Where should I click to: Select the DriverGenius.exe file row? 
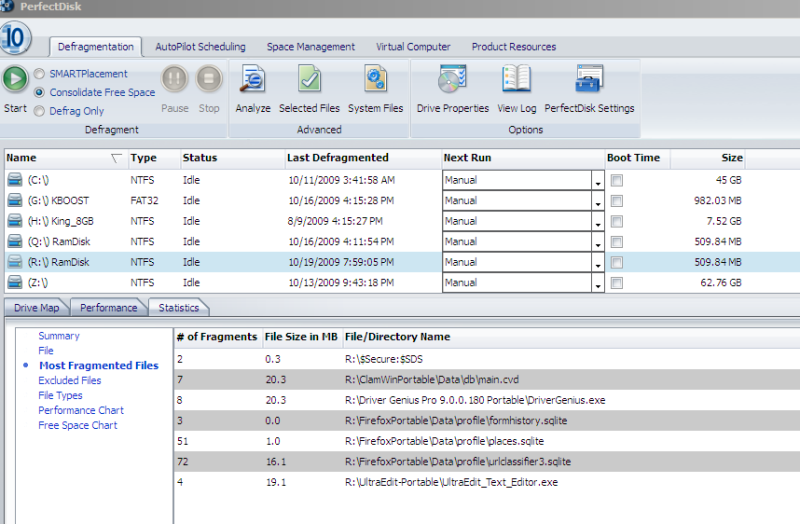point(487,400)
